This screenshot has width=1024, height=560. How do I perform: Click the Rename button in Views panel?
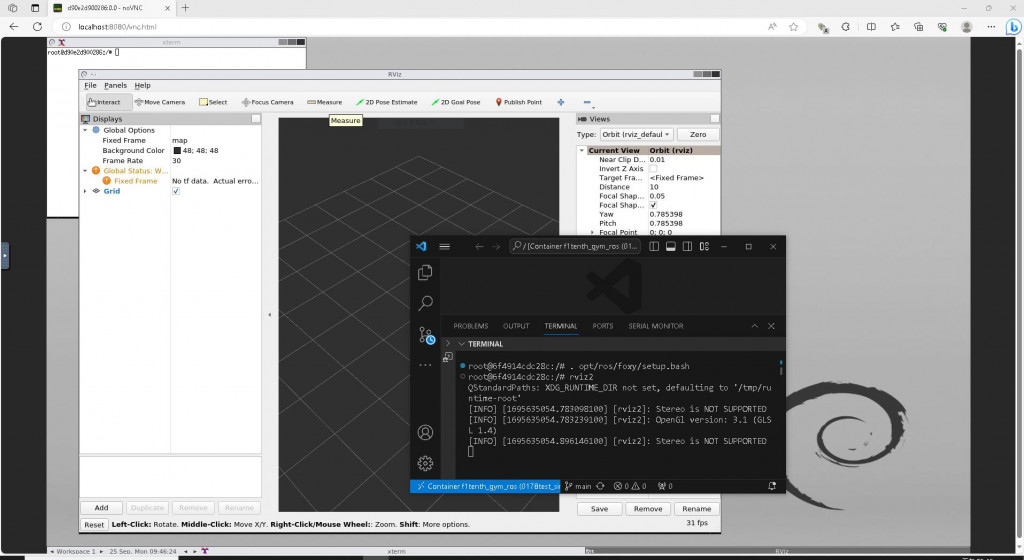coord(697,509)
